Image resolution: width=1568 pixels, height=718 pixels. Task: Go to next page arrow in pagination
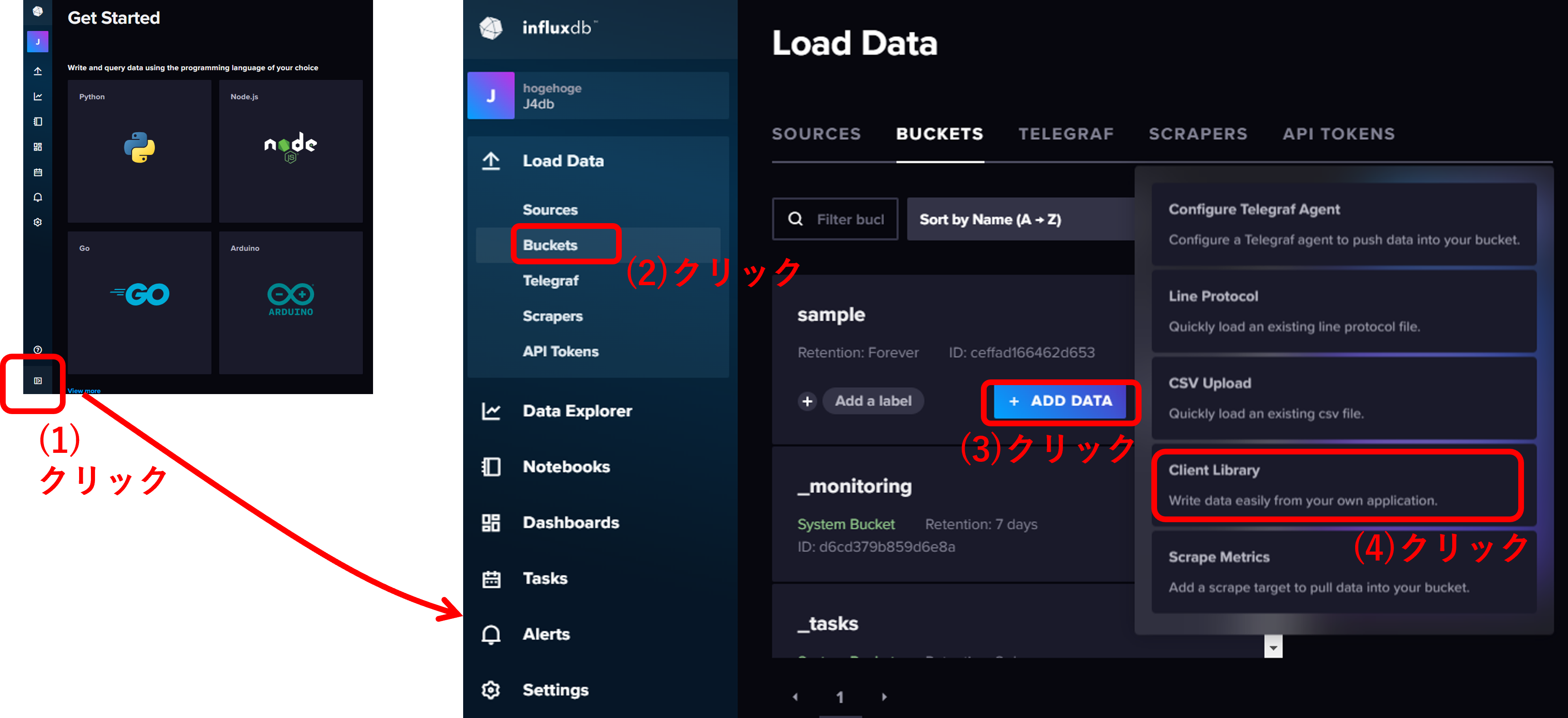click(884, 697)
